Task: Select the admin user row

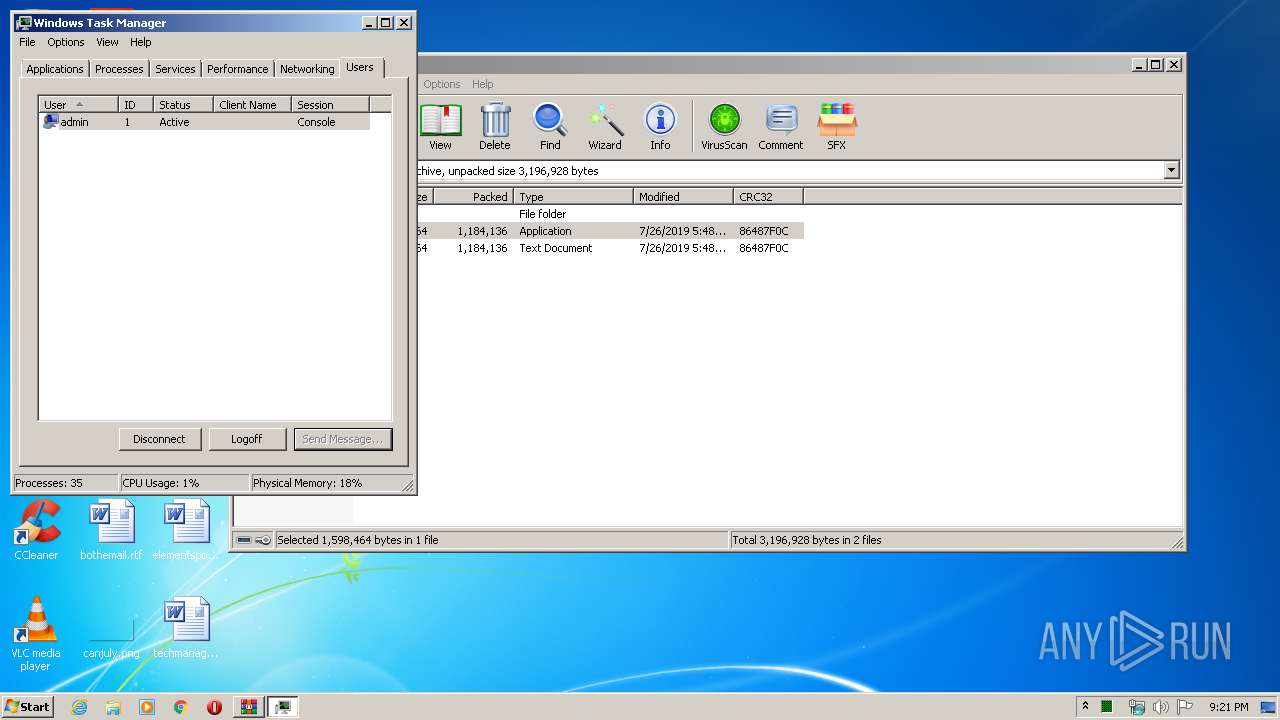Action: click(204, 122)
